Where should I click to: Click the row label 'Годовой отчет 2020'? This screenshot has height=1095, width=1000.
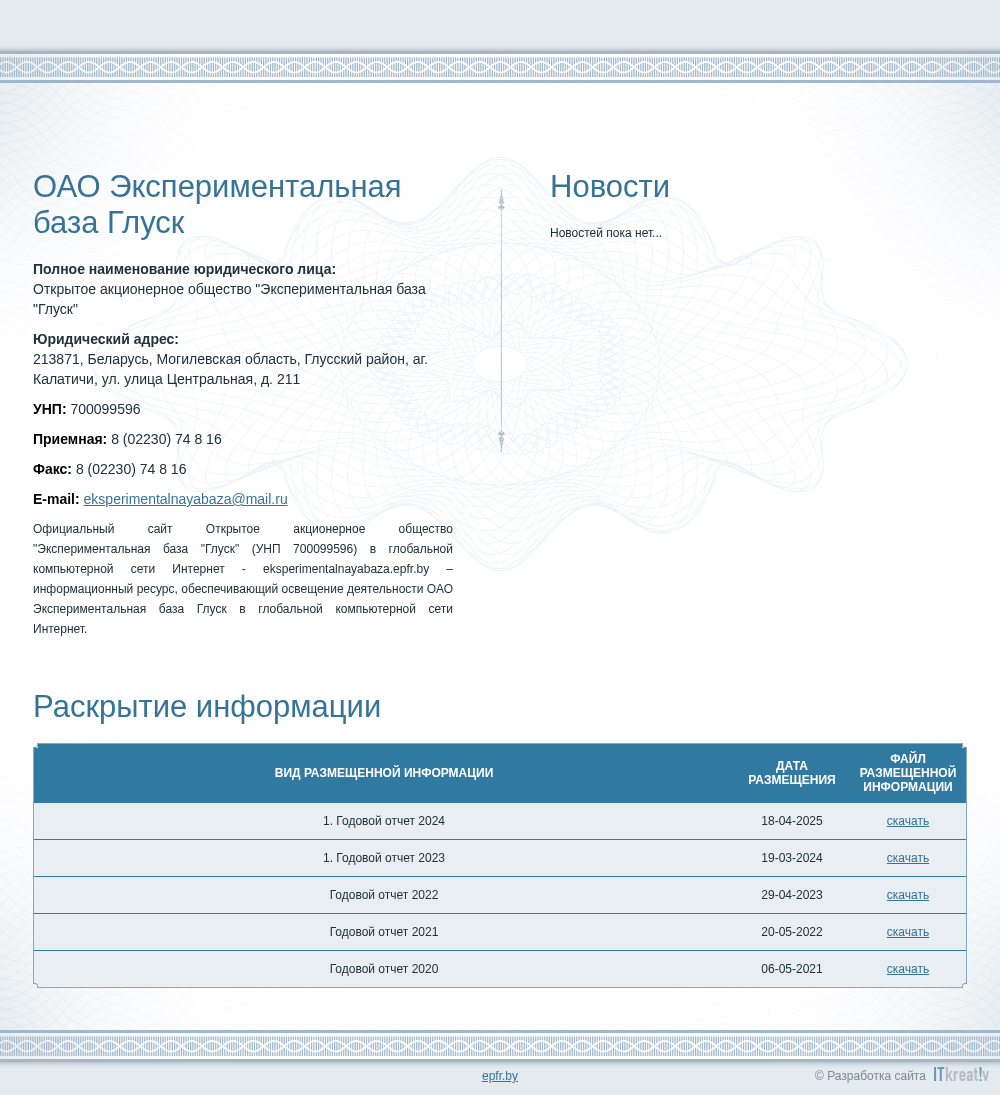pos(383,969)
